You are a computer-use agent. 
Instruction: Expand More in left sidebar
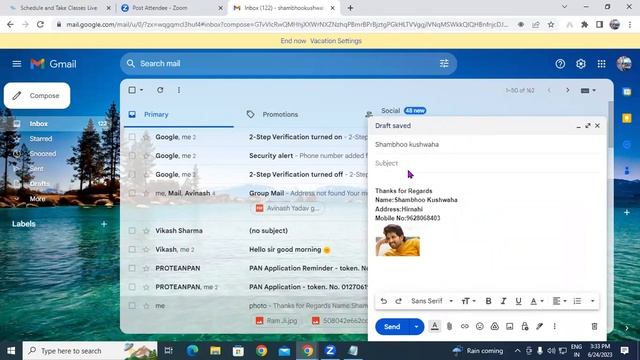click(37, 199)
